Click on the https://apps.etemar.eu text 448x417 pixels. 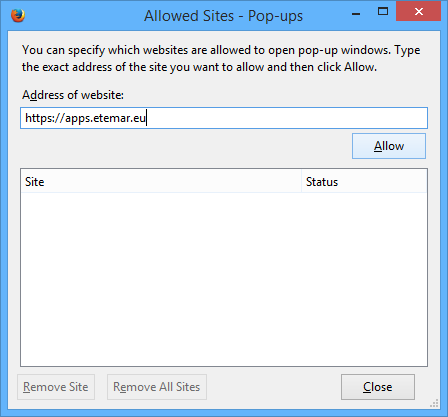coord(85,118)
